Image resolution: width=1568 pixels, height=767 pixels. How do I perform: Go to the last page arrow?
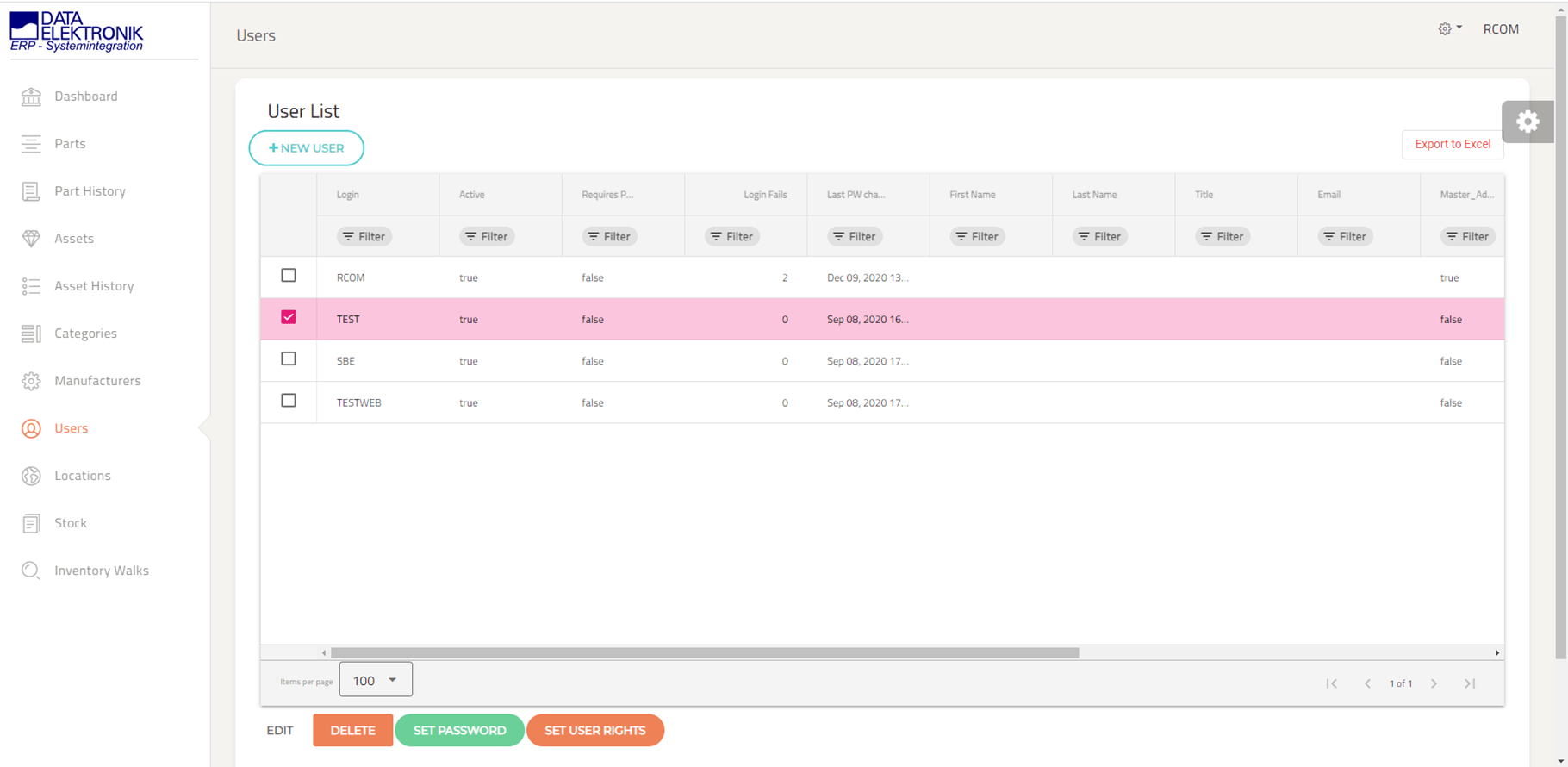point(1470,683)
